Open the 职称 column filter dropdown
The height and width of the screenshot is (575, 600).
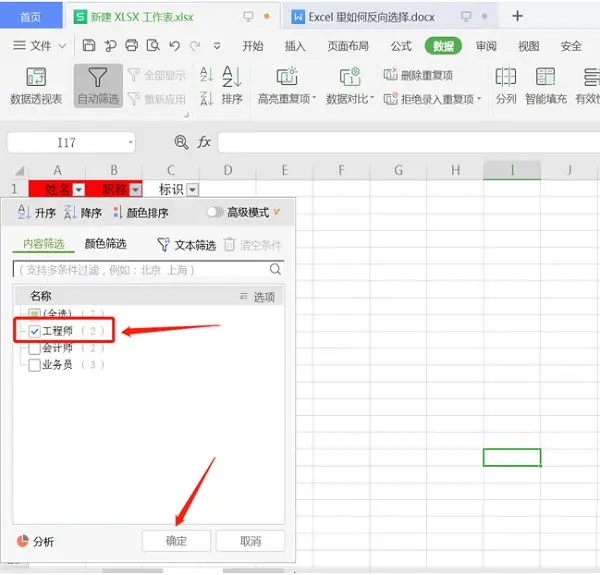click(136, 189)
